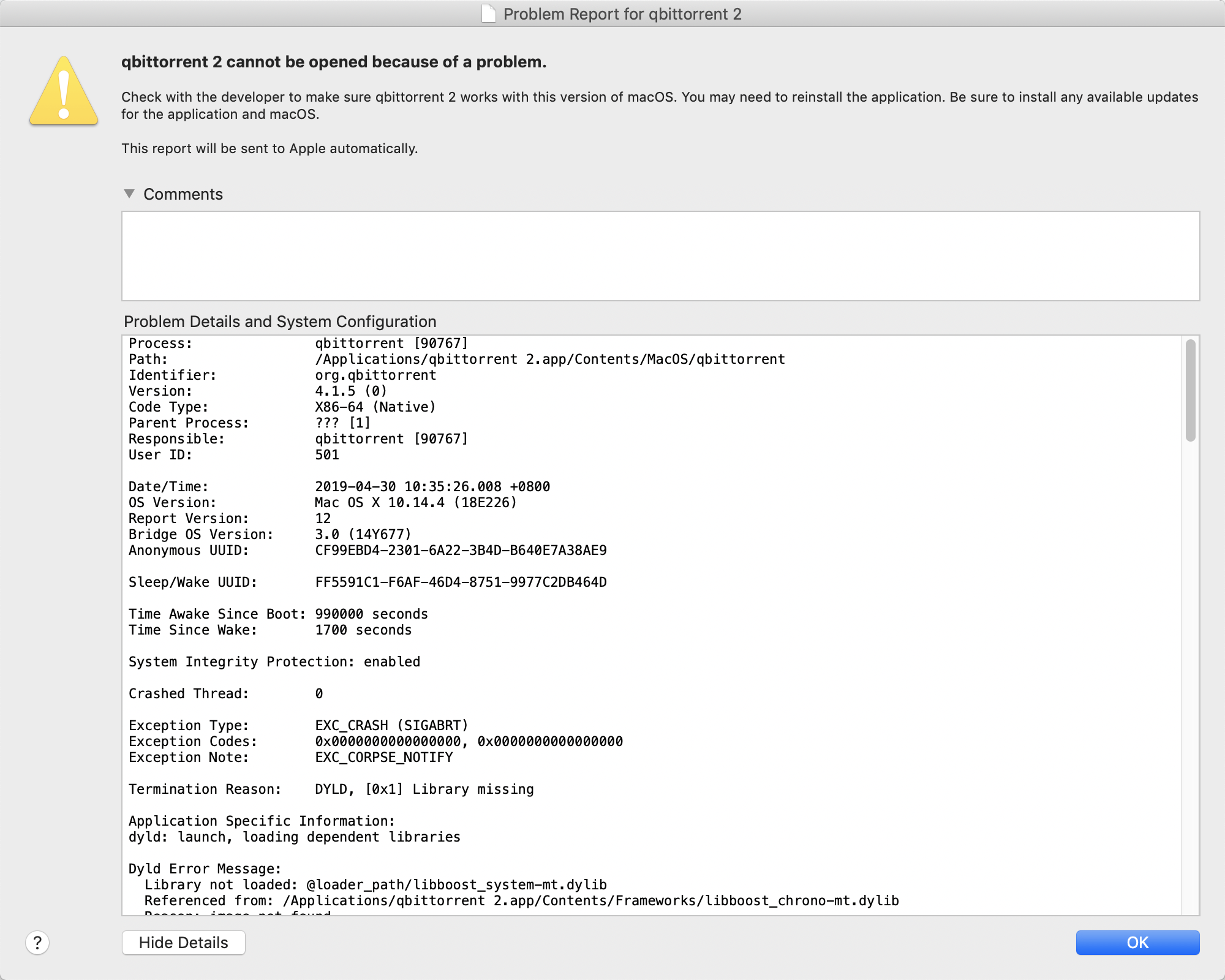Click the 'Check with the developer' paragraph
This screenshot has height=980, width=1225.
point(660,105)
